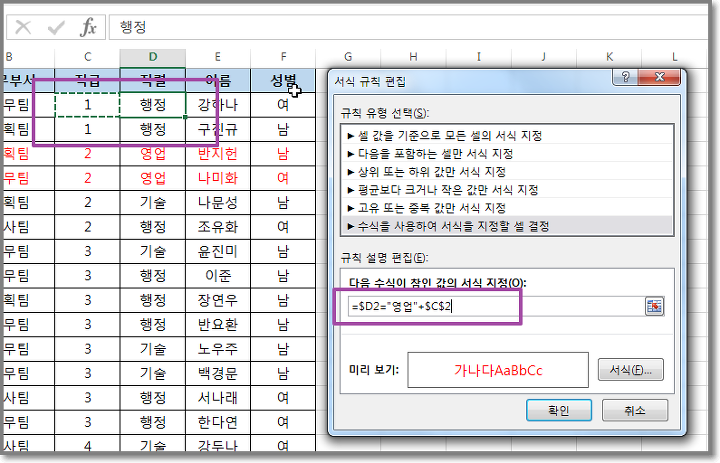Click the 행정 cell in 강하나's row
Screen dimensions: 720x463
153,105
